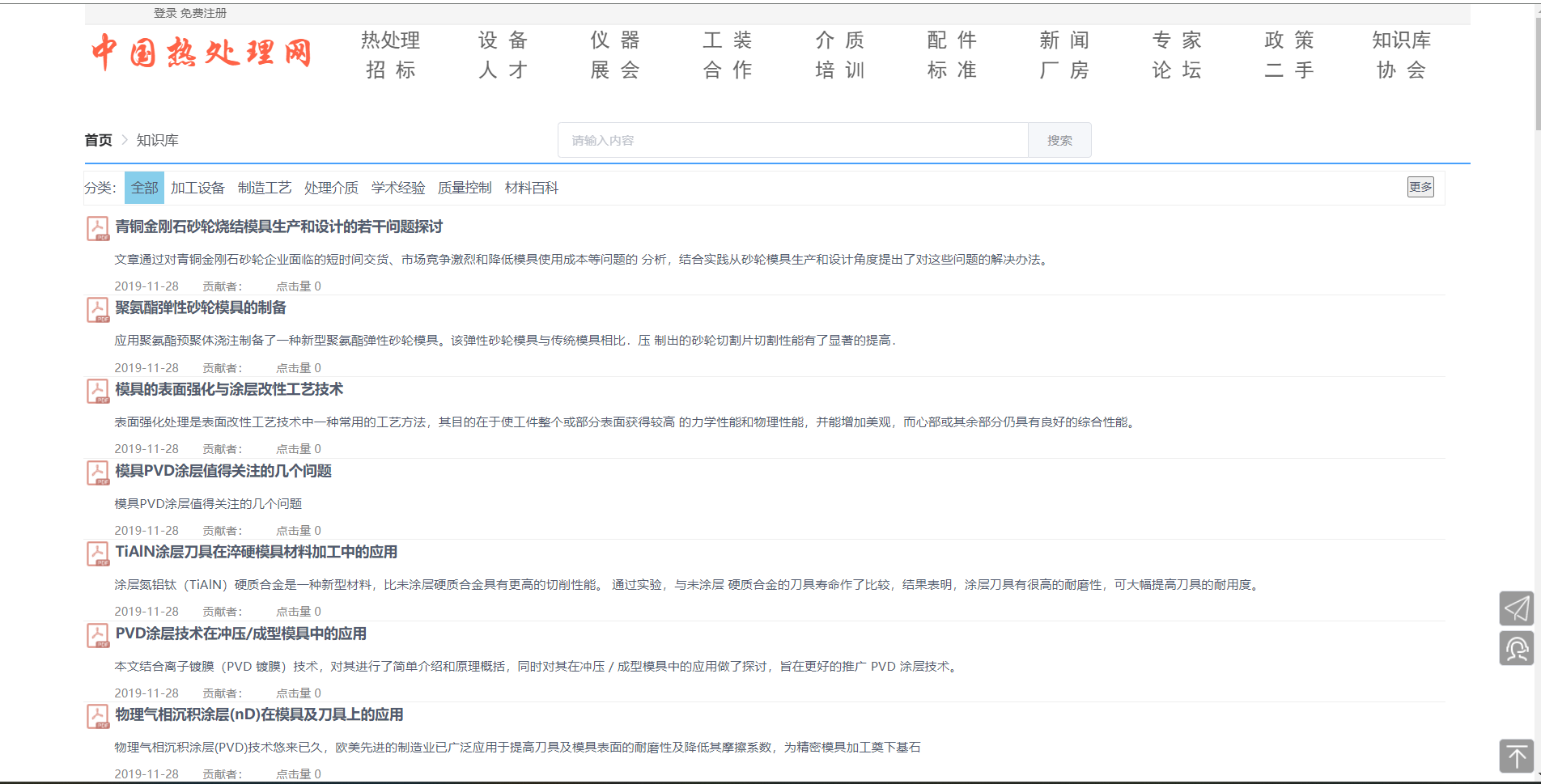Screen dimensions: 1541x784
Task: Open 仪器 navigation item
Action: pos(615,40)
